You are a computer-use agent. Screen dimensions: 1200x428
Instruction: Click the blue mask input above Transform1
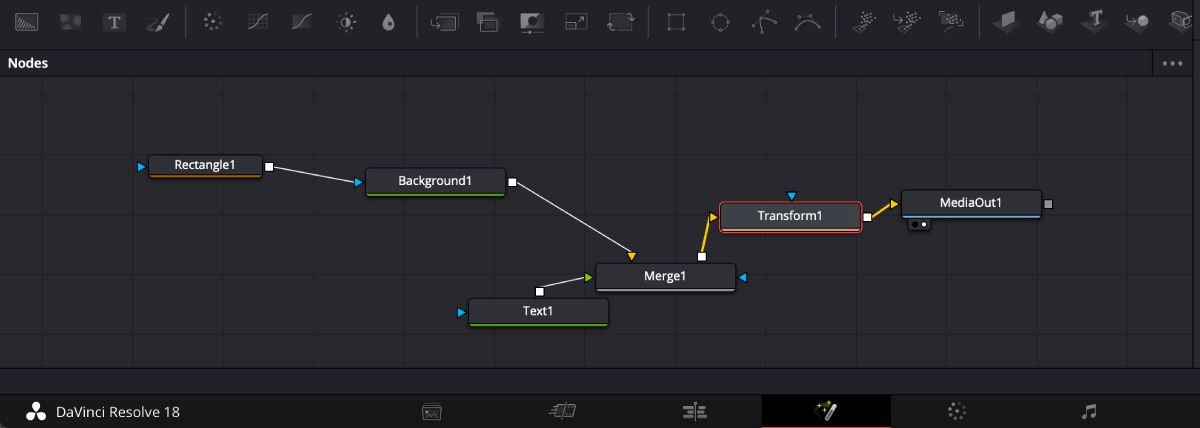[x=791, y=195]
